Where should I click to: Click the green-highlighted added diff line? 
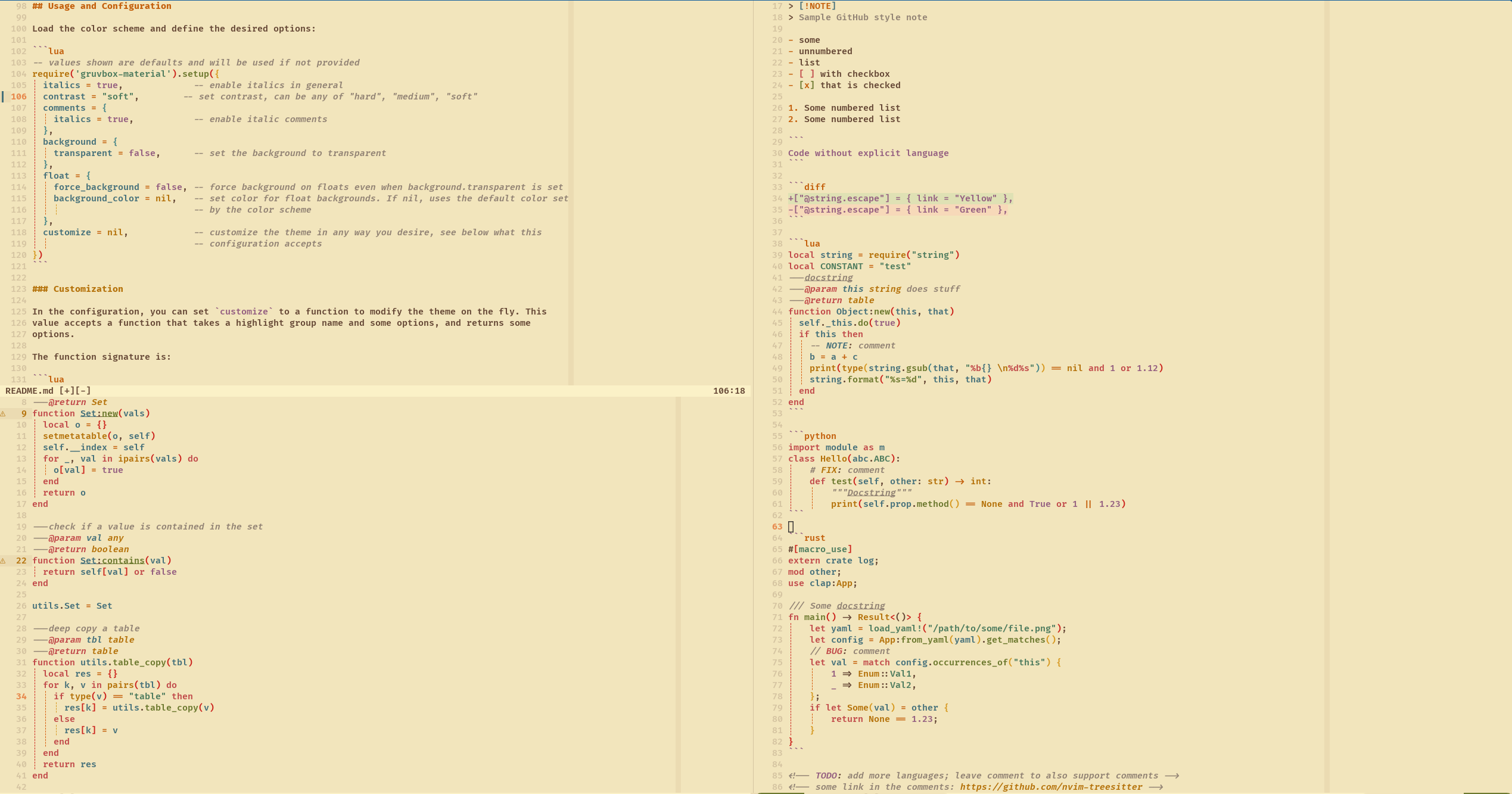click(x=900, y=198)
